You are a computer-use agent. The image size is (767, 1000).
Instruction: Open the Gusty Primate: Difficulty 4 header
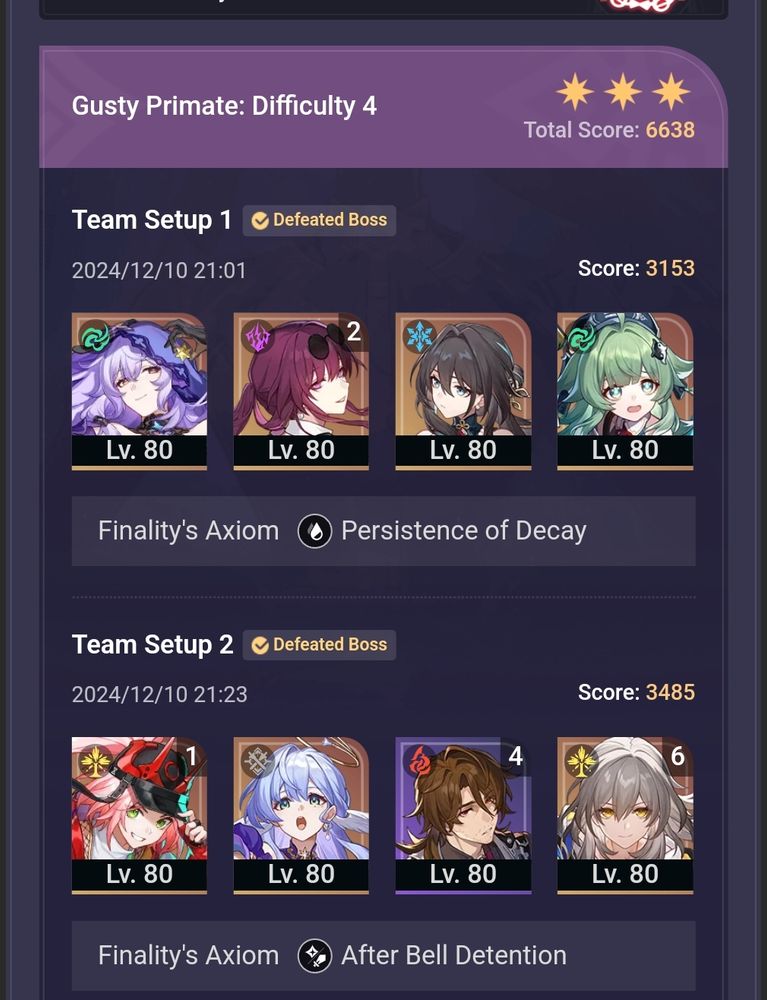383,107
